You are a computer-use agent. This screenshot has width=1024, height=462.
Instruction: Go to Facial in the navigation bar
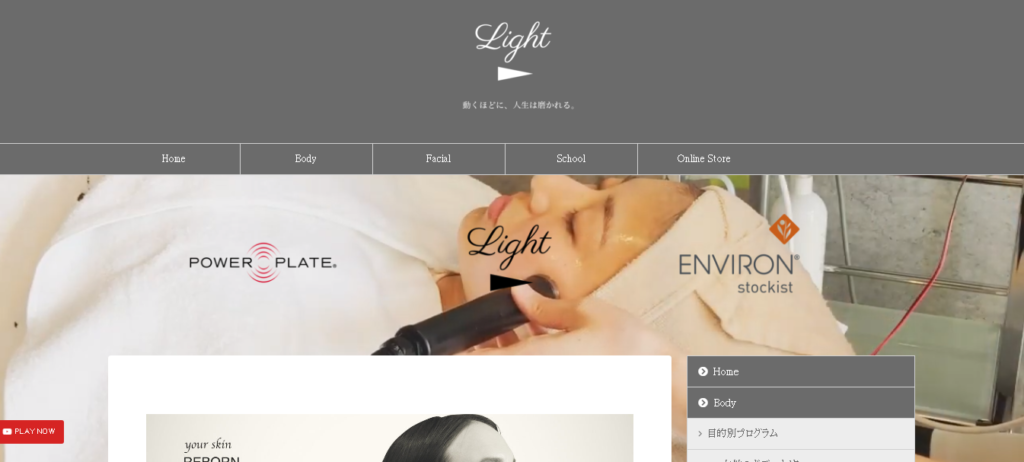(438, 159)
